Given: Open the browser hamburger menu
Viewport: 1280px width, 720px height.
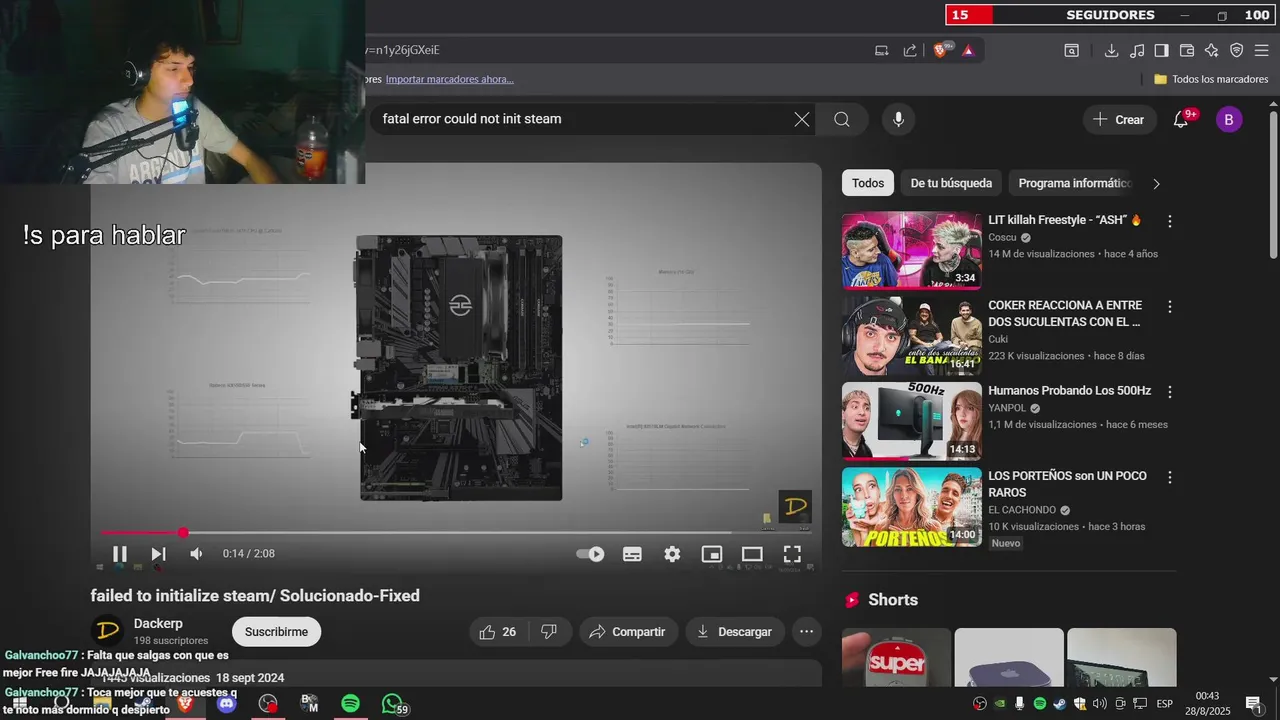Looking at the screenshot, I should [x=1261, y=50].
